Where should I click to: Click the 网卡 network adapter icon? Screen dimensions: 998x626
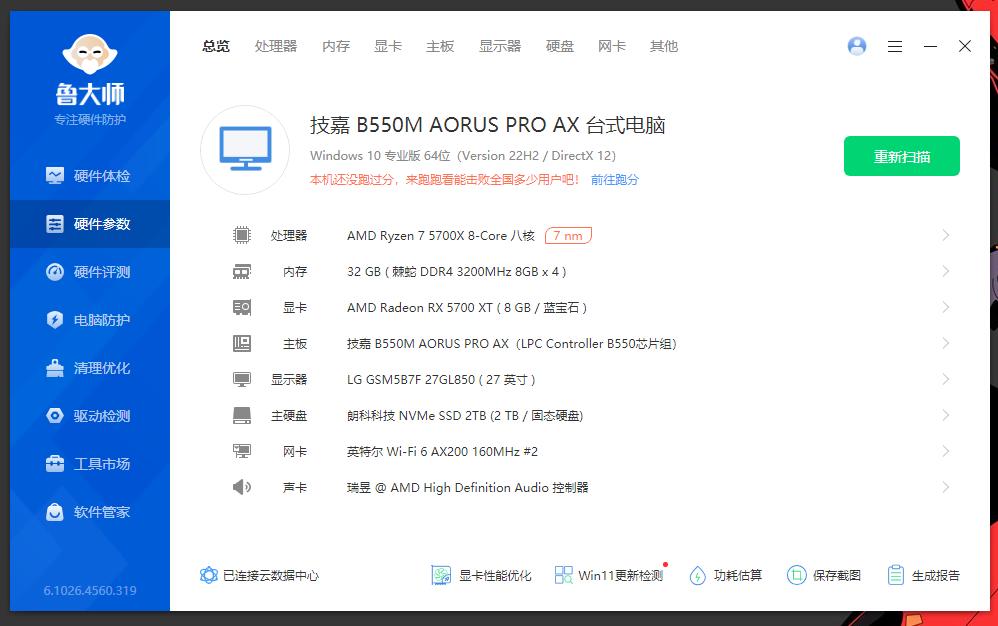[x=242, y=452]
